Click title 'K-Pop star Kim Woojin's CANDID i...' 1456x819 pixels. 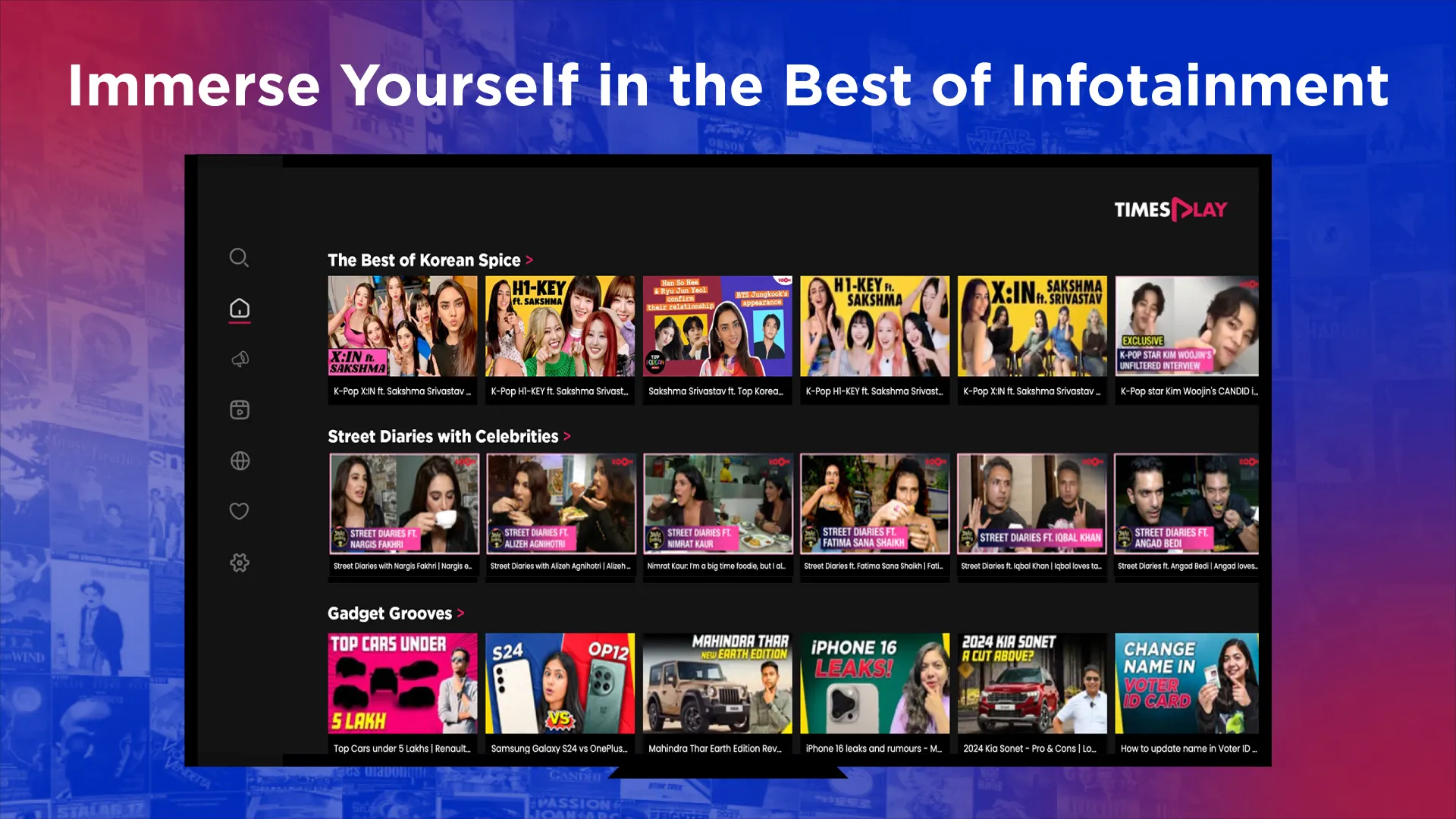(1188, 391)
